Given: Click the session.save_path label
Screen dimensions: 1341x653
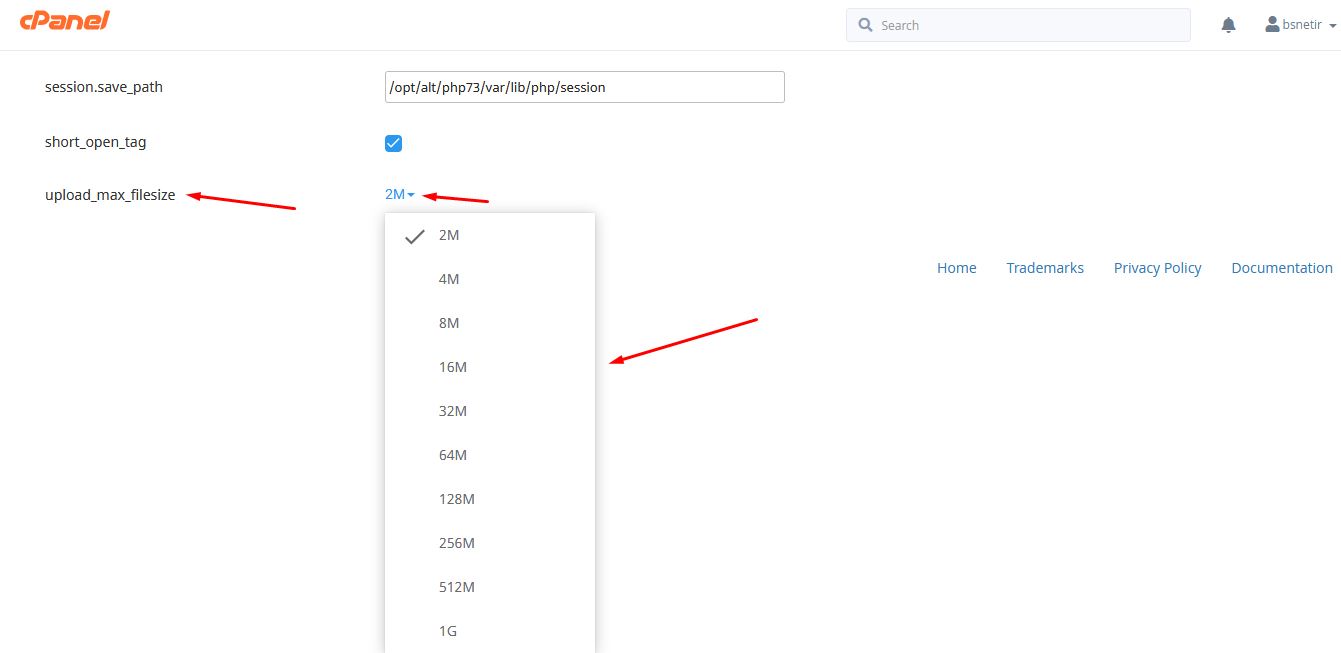Looking at the screenshot, I should (x=104, y=87).
